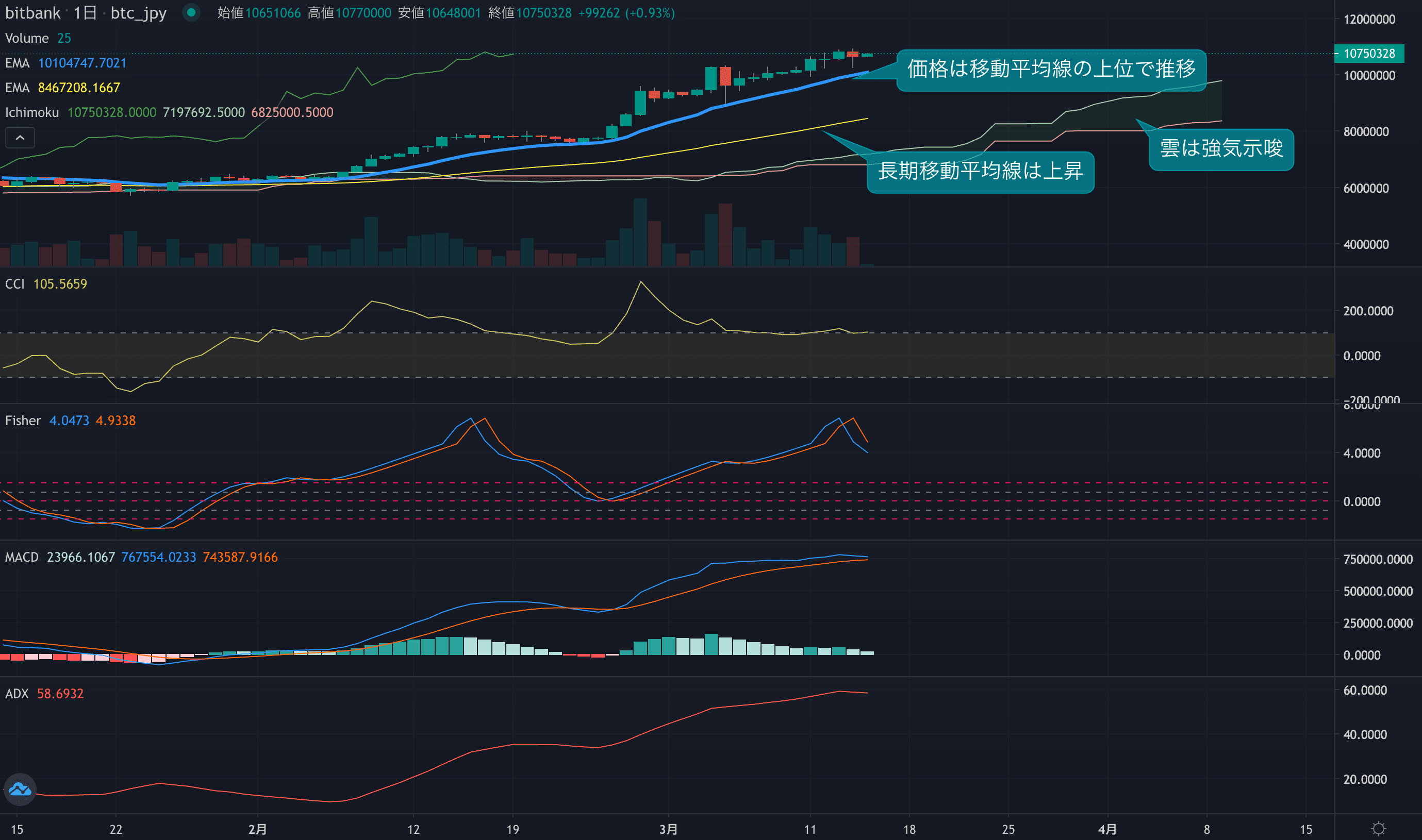Viewport: 1422px width, 840px height.
Task: Select the 雲は強気示唆 annotation bubble
Action: pos(1221,148)
